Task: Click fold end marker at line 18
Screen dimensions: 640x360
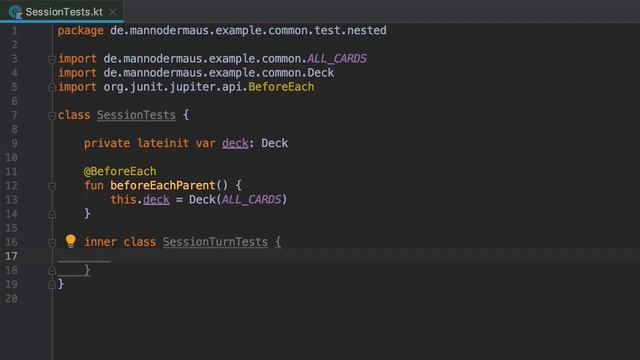Action: [52, 271]
